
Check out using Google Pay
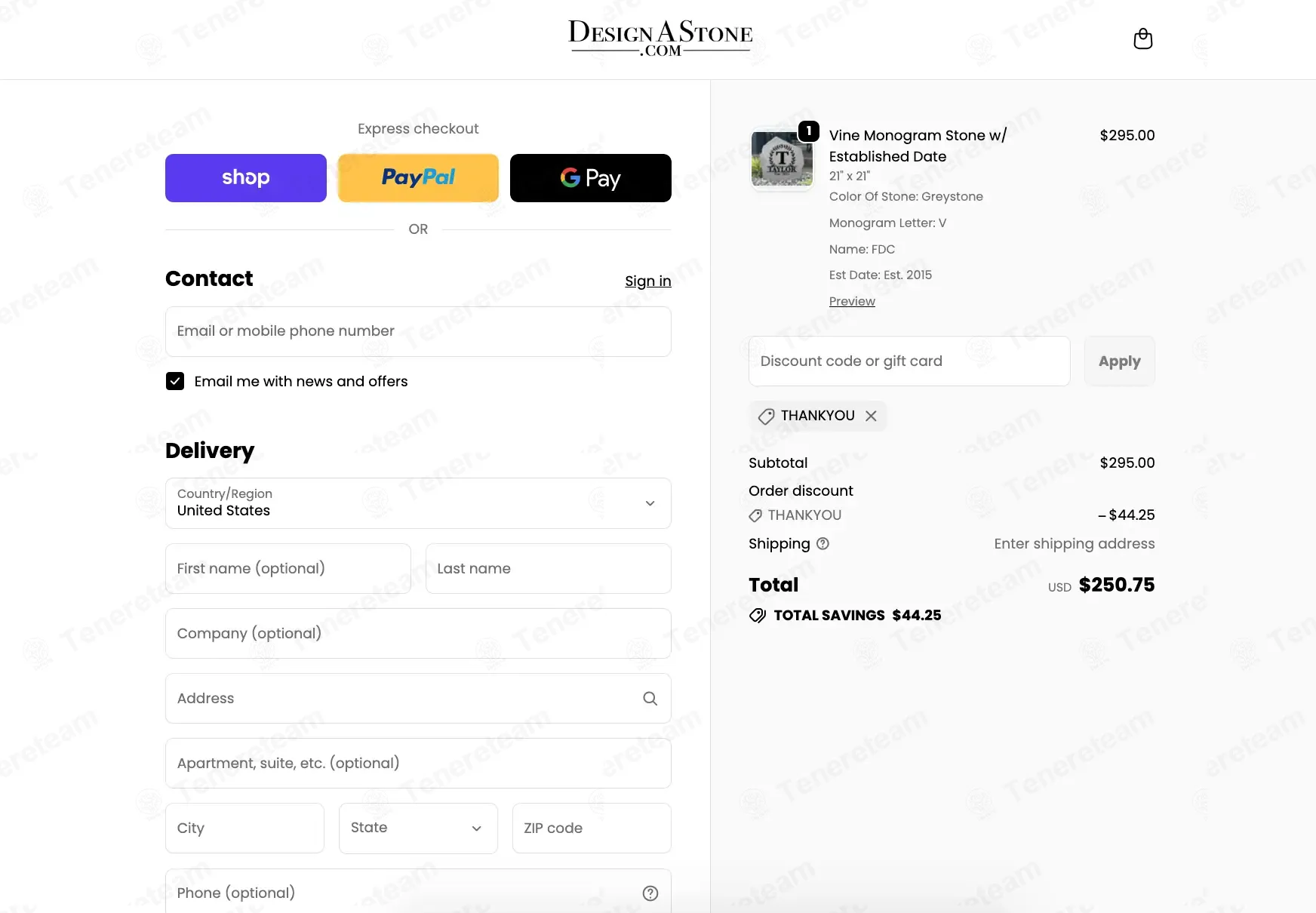[x=590, y=178]
